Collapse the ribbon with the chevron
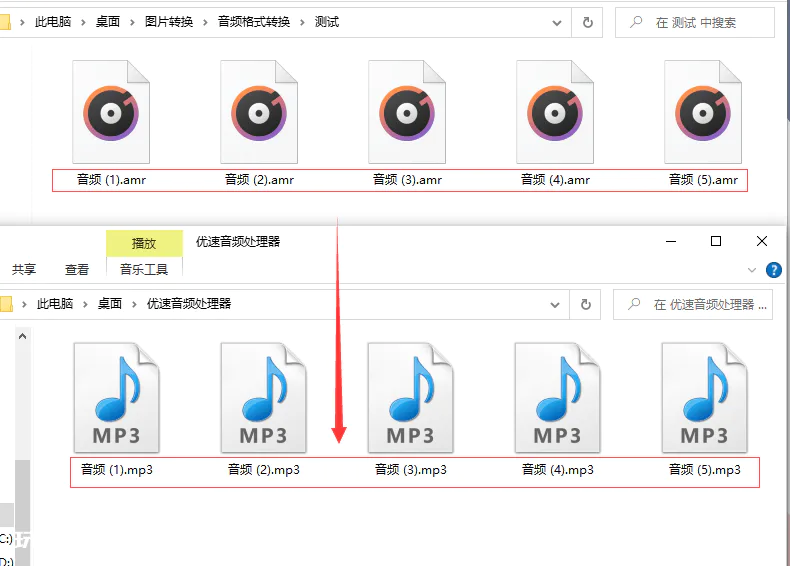Image resolution: width=790 pixels, height=566 pixels. (x=752, y=270)
